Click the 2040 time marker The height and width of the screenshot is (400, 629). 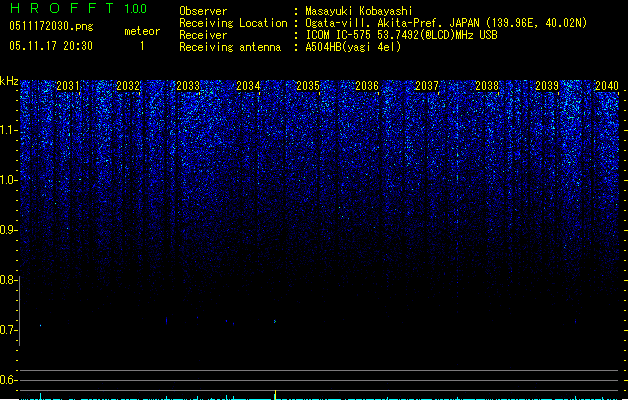(x=607, y=86)
